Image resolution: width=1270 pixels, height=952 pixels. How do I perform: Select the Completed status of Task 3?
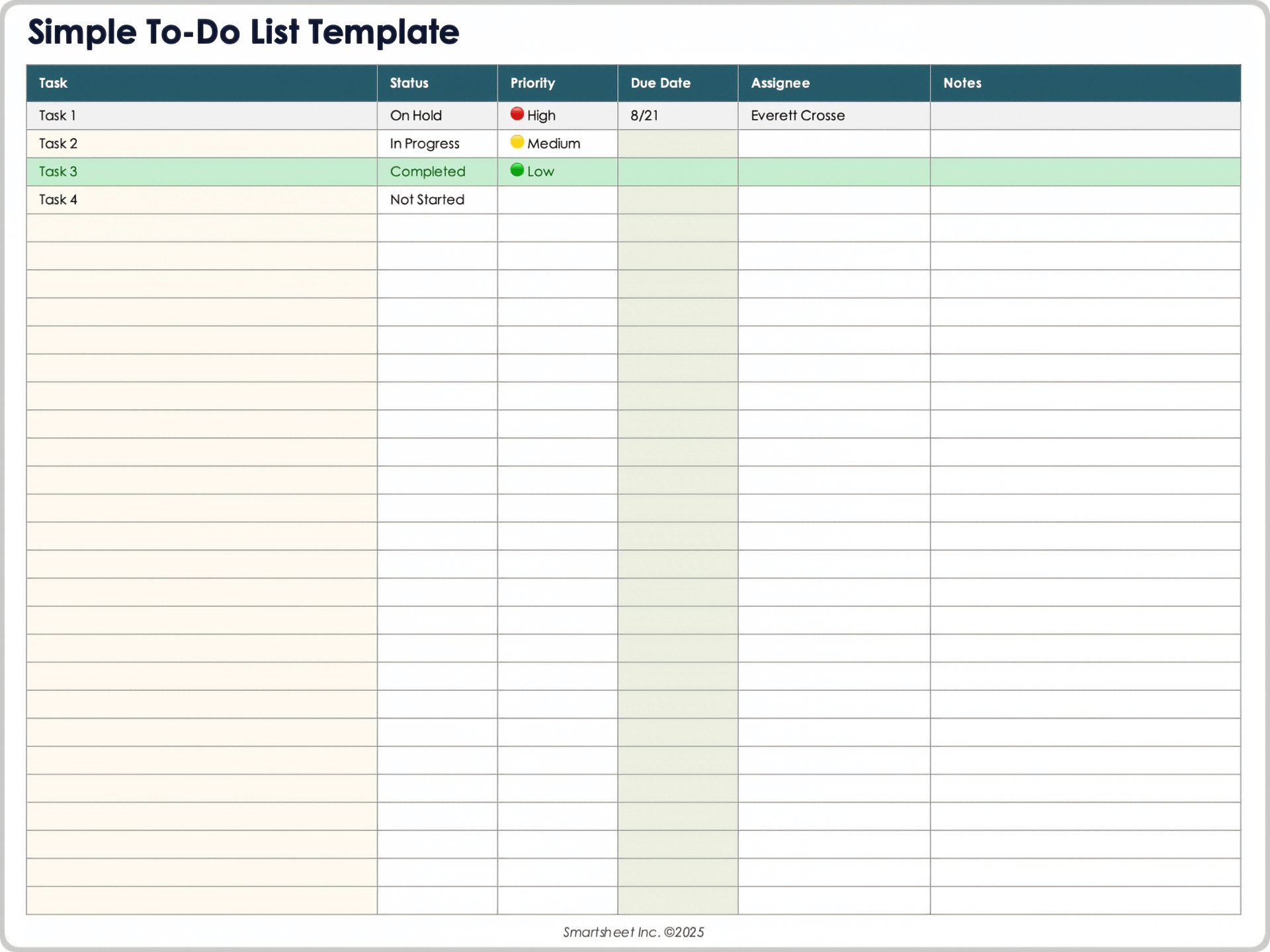click(429, 171)
